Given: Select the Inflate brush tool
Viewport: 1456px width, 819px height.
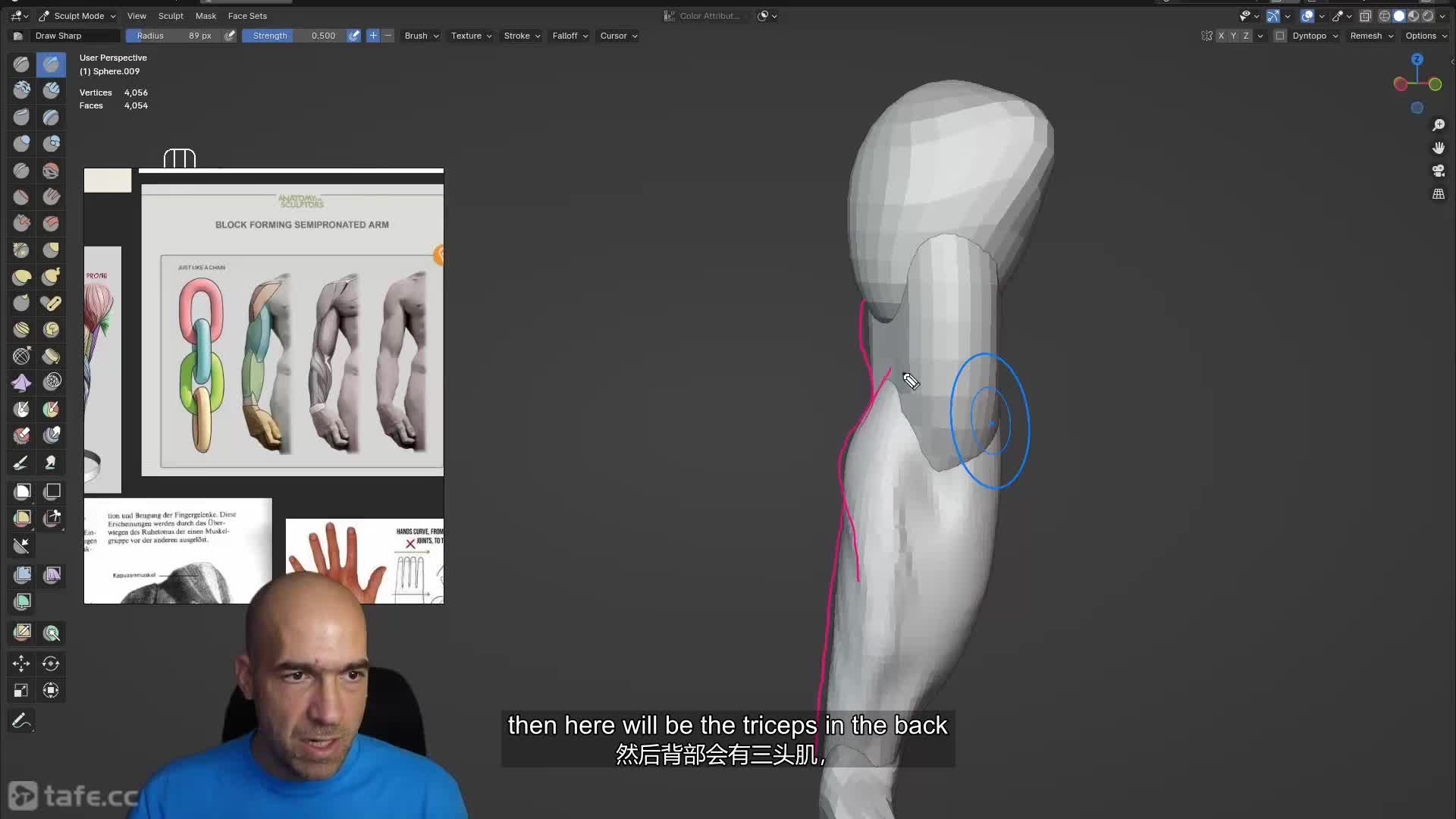Looking at the screenshot, I should tap(21, 144).
